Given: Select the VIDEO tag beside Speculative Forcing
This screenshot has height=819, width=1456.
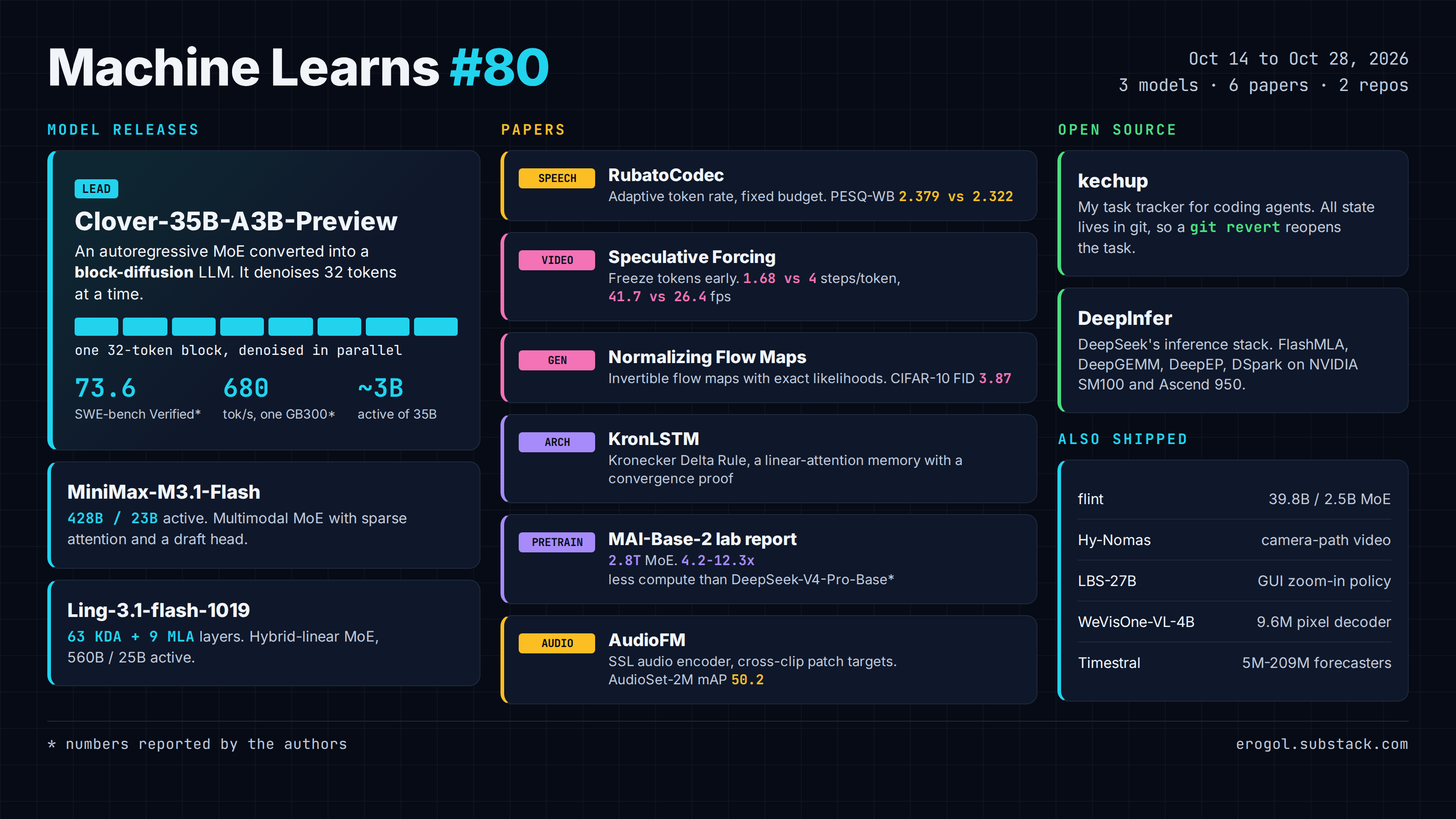Looking at the screenshot, I should click(557, 260).
